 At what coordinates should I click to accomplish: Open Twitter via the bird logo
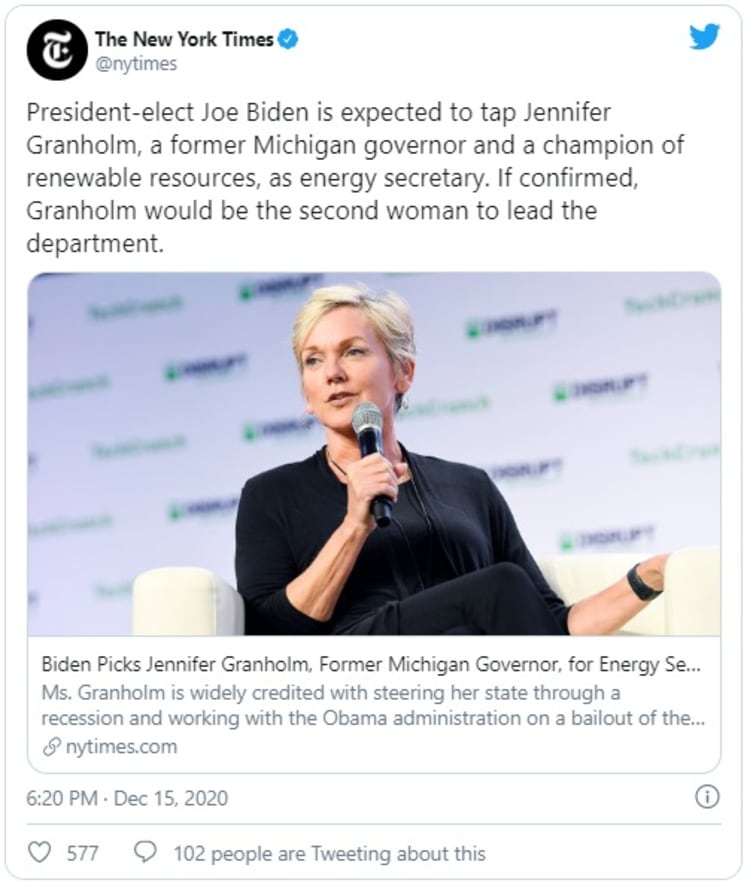coord(704,37)
